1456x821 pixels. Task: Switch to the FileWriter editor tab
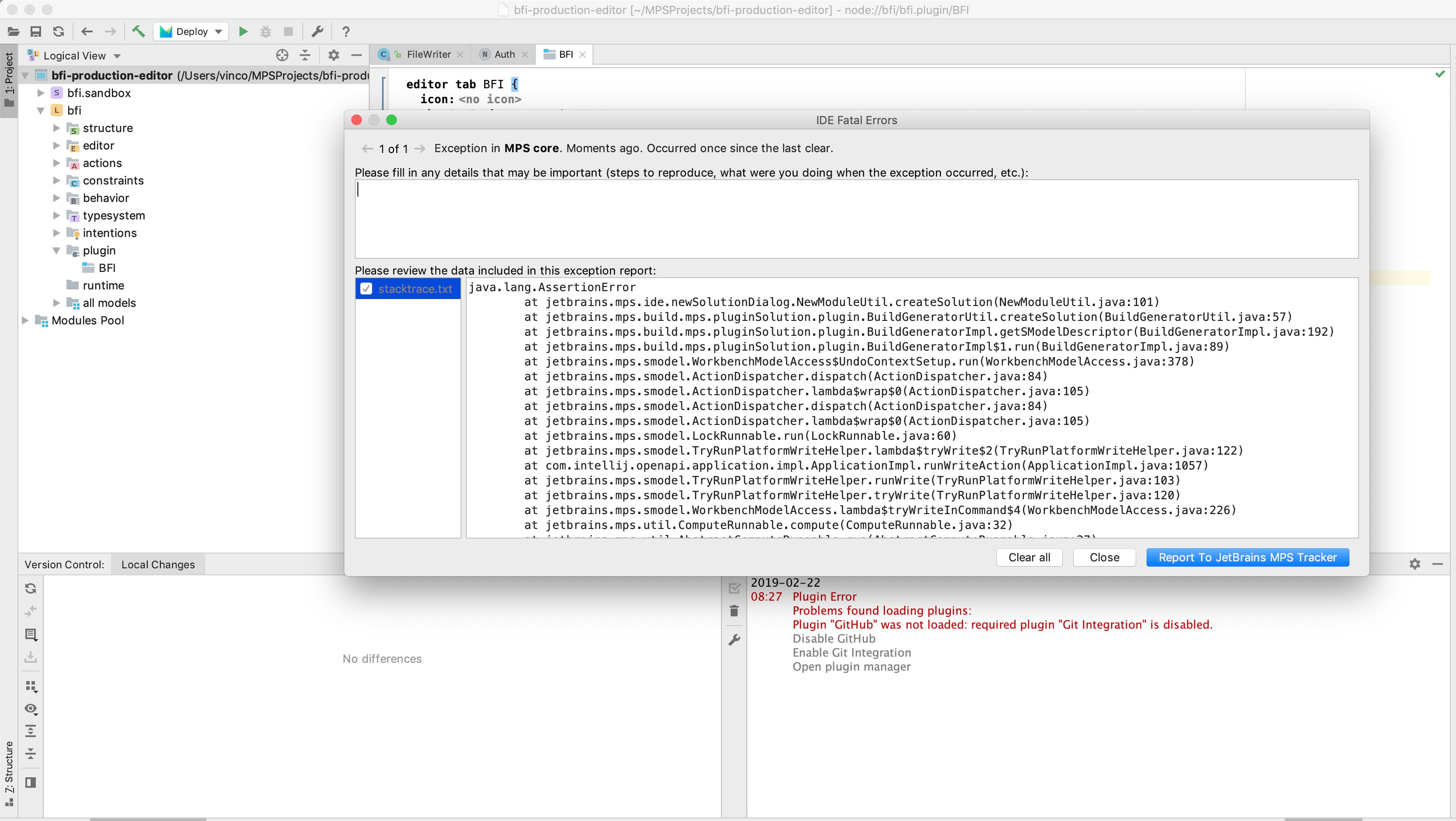coord(428,54)
